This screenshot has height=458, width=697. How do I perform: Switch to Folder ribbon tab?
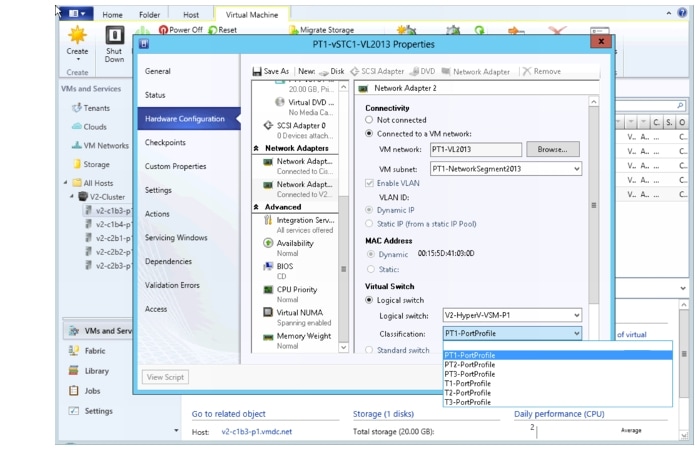[x=149, y=15]
